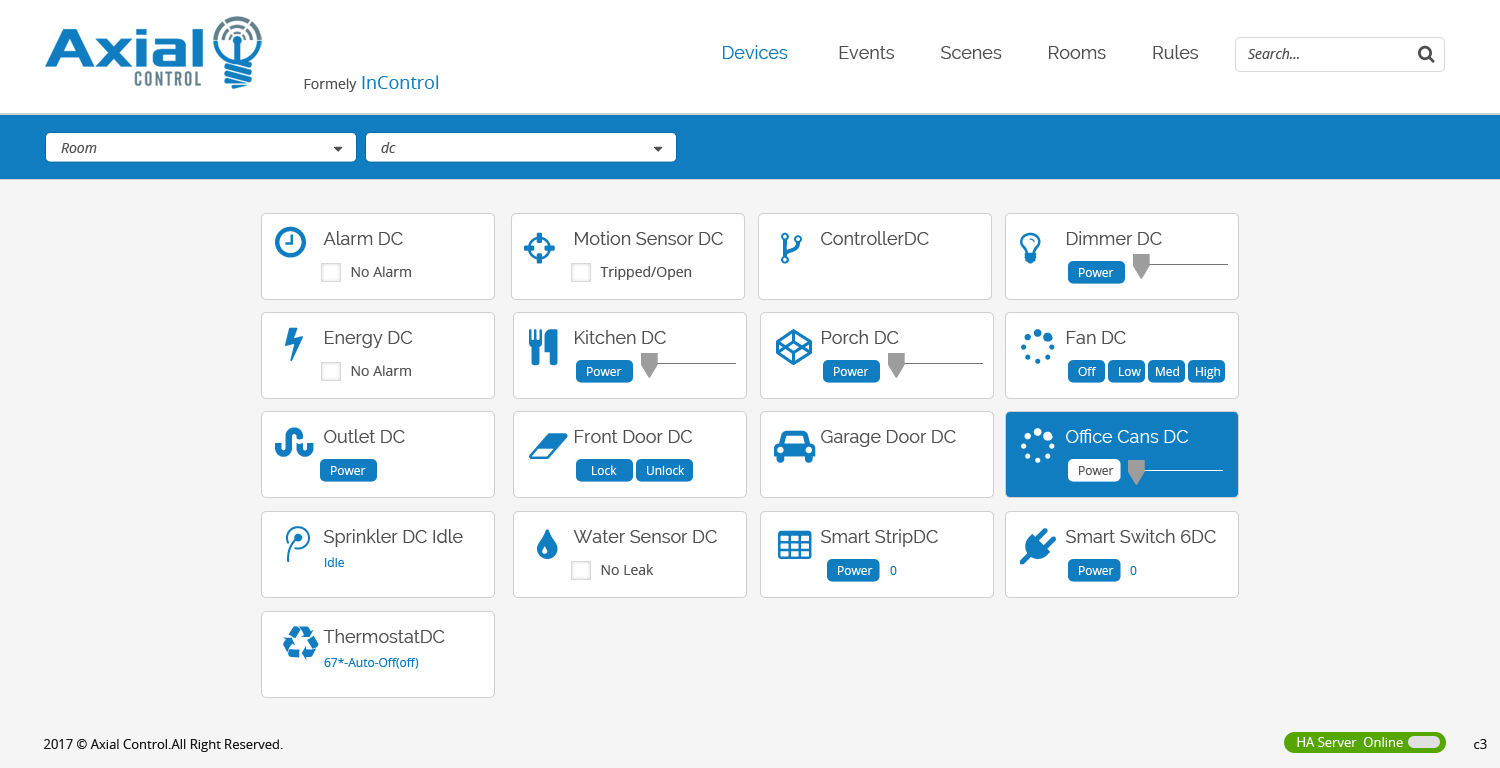Click the InControl link
The width and height of the screenshot is (1500, 768).
pos(400,83)
